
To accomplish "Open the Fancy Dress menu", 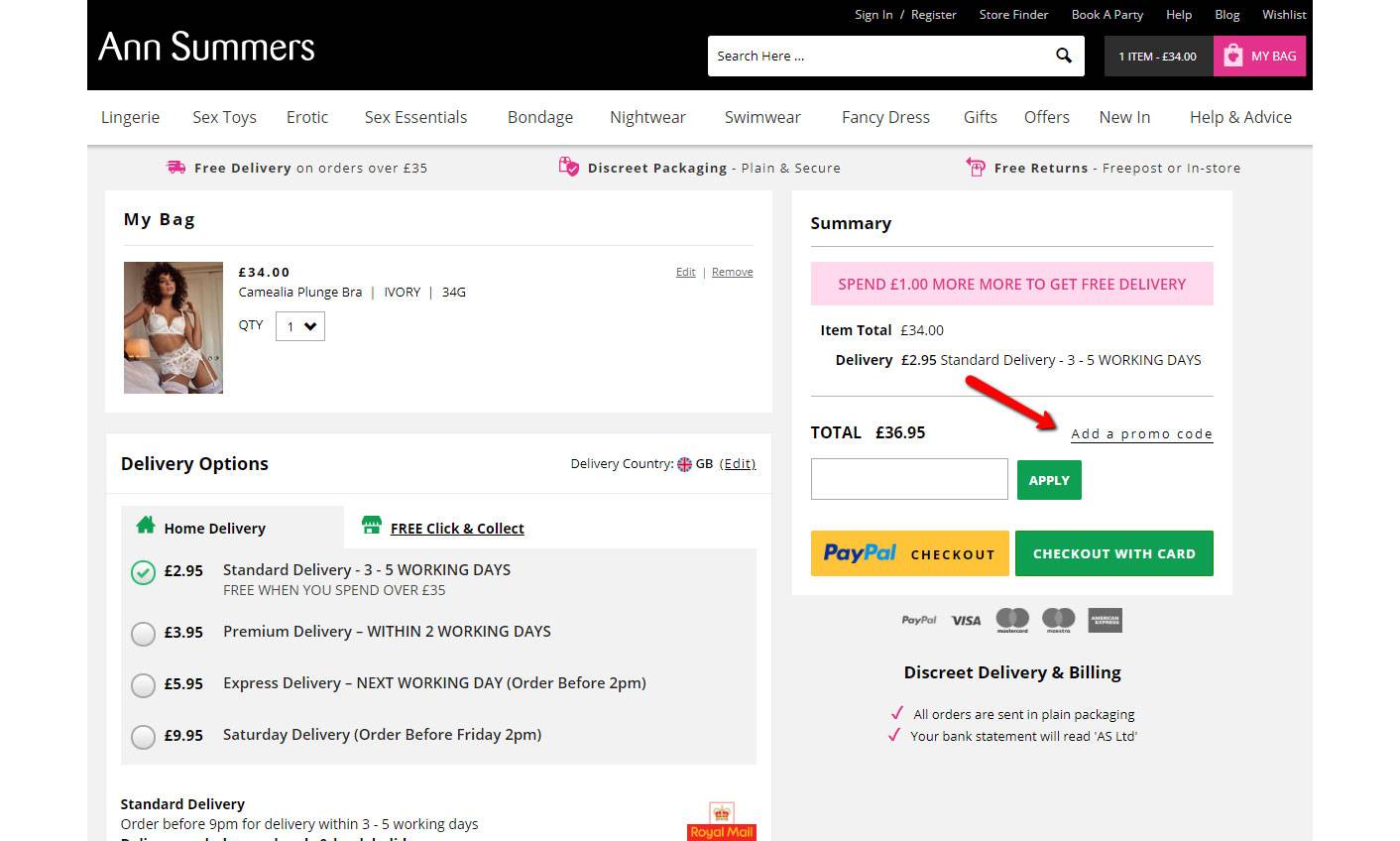I will 885,117.
